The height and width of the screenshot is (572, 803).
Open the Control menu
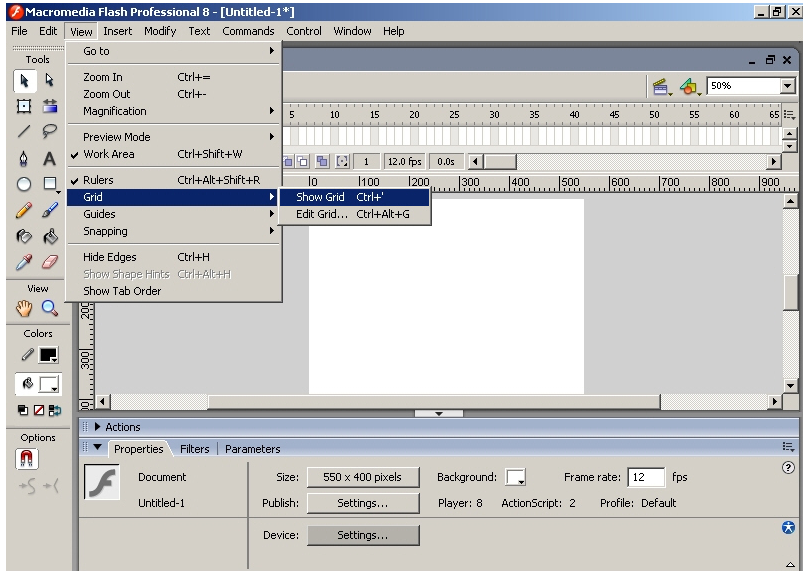(304, 31)
